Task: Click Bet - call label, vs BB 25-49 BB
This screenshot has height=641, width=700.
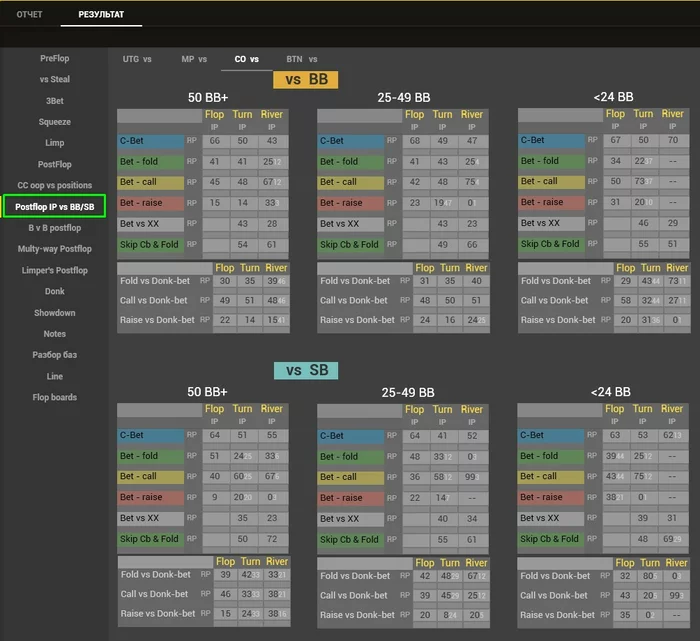Action: 350,182
